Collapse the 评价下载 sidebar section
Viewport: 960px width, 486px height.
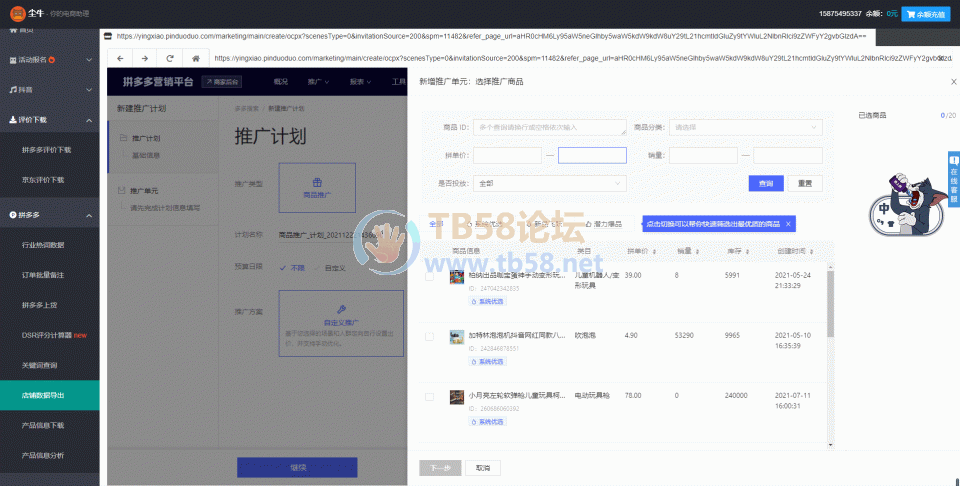click(50, 120)
